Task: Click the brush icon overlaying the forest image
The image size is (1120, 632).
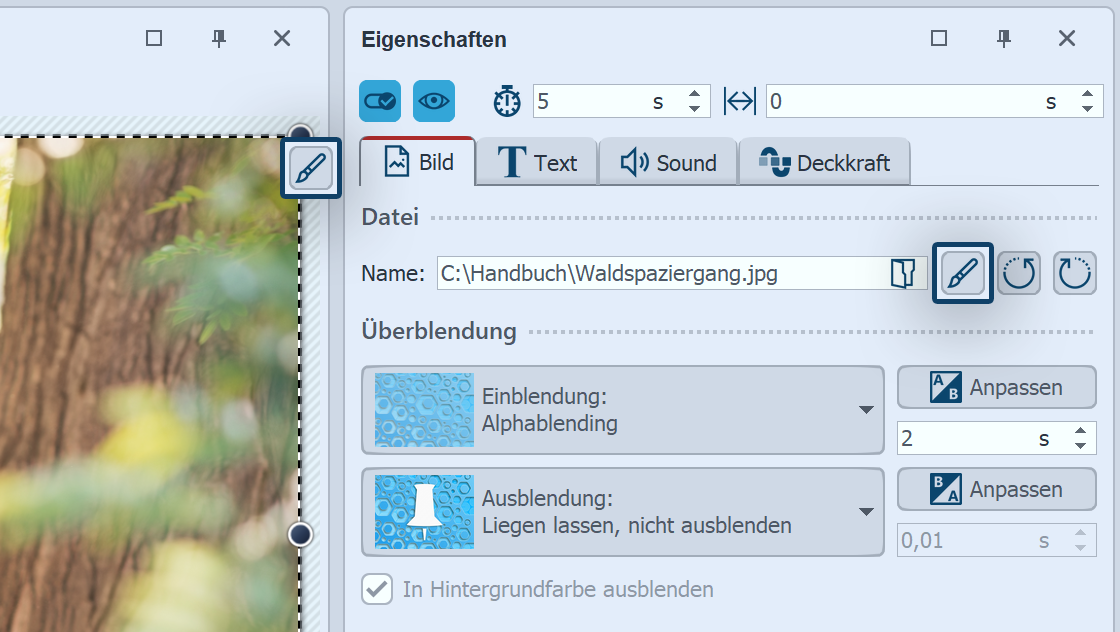Action: click(x=310, y=170)
